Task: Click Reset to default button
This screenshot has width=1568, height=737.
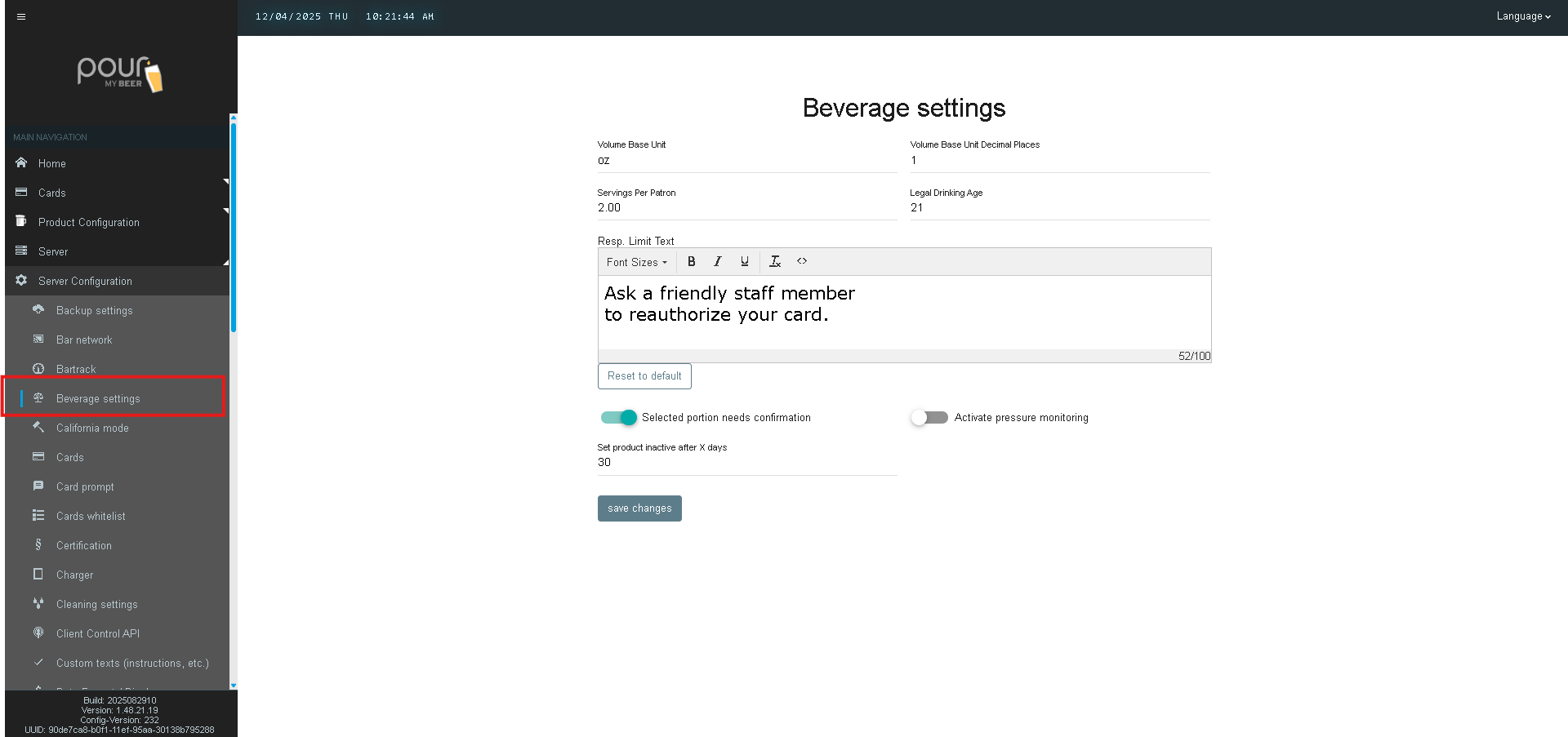Action: (x=644, y=376)
